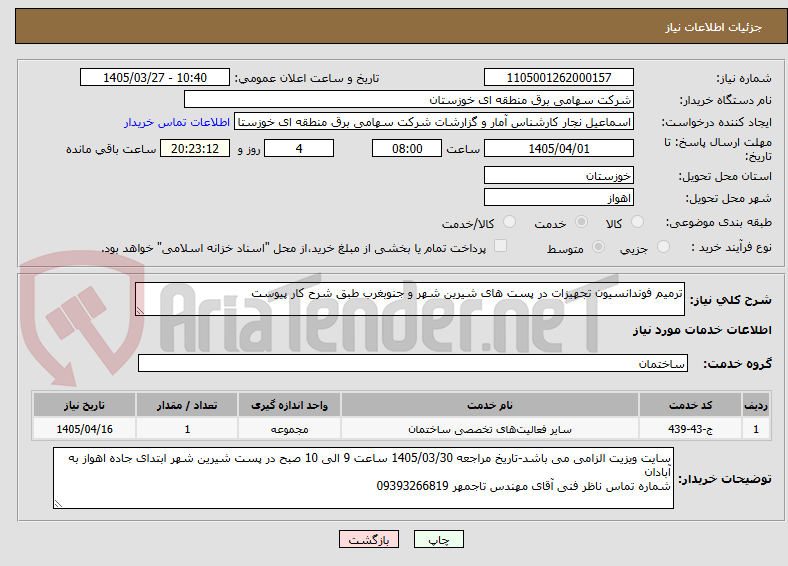Click the need date cell 1405/04/16
788x566 pixels.
(x=84, y=429)
